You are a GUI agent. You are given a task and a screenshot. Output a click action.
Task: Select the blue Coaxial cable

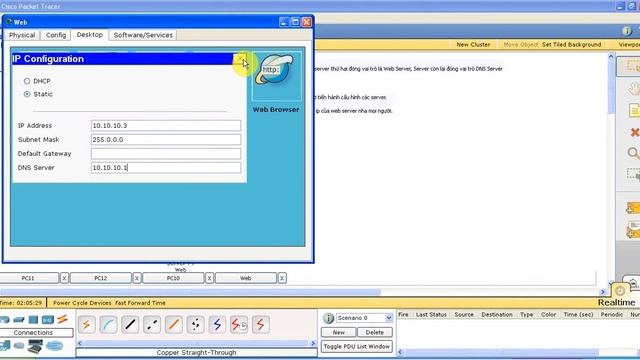217,325
